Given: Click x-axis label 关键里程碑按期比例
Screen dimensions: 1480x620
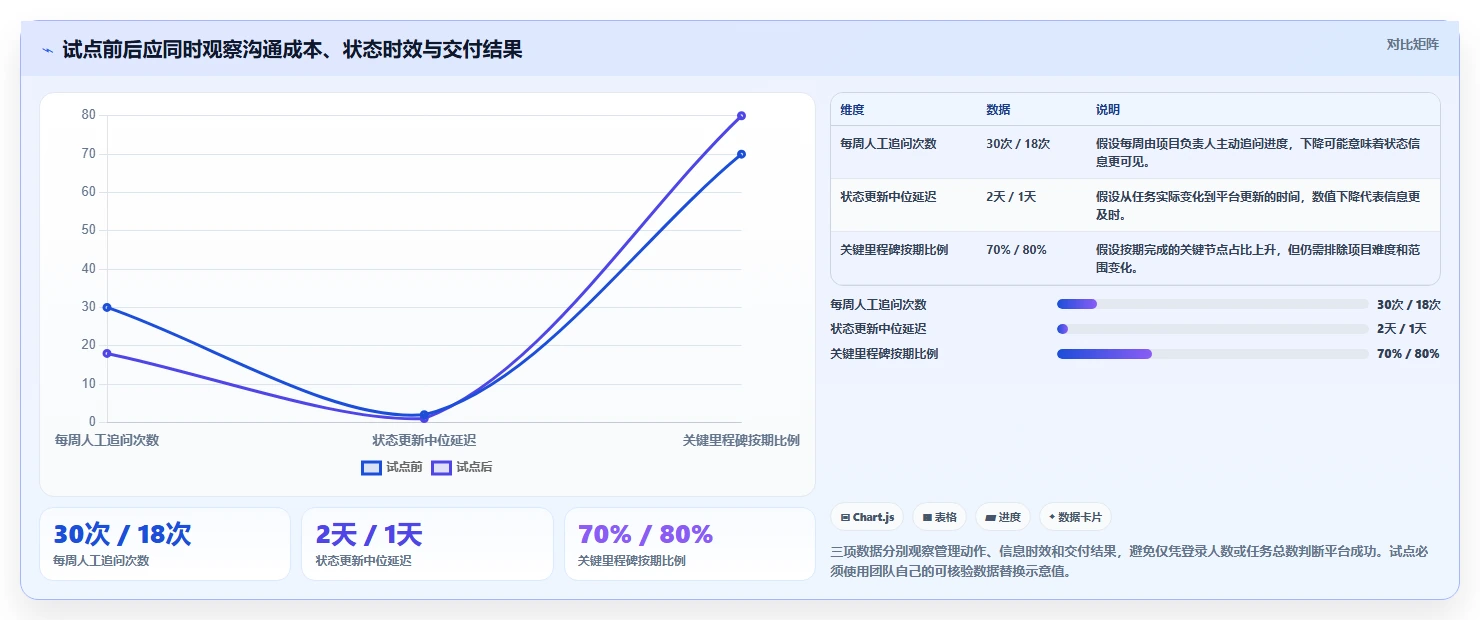Looking at the screenshot, I should click(741, 440).
